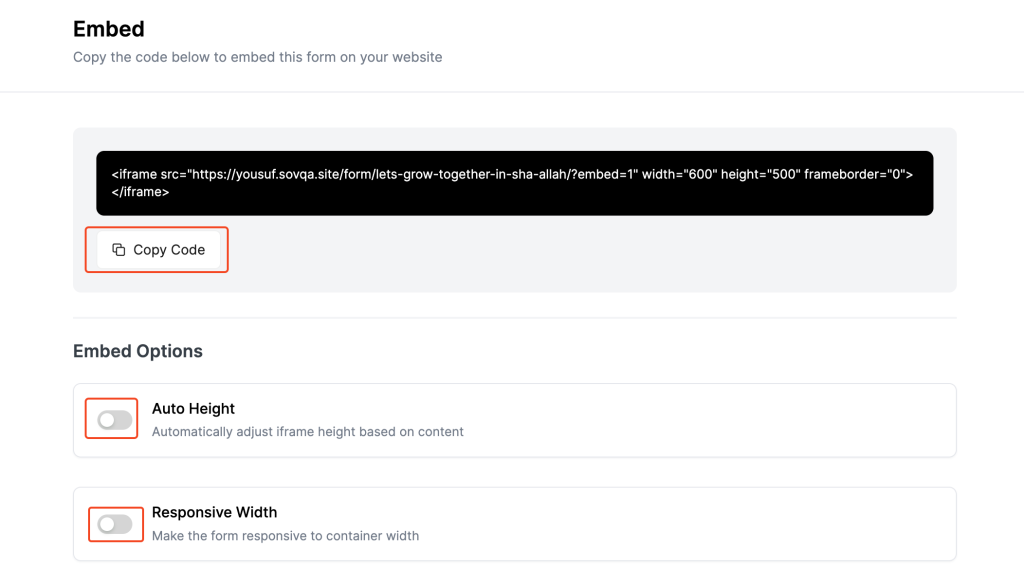Image resolution: width=1024 pixels, height=587 pixels.
Task: Click the frameborder="0" attribute text
Action: point(855,174)
